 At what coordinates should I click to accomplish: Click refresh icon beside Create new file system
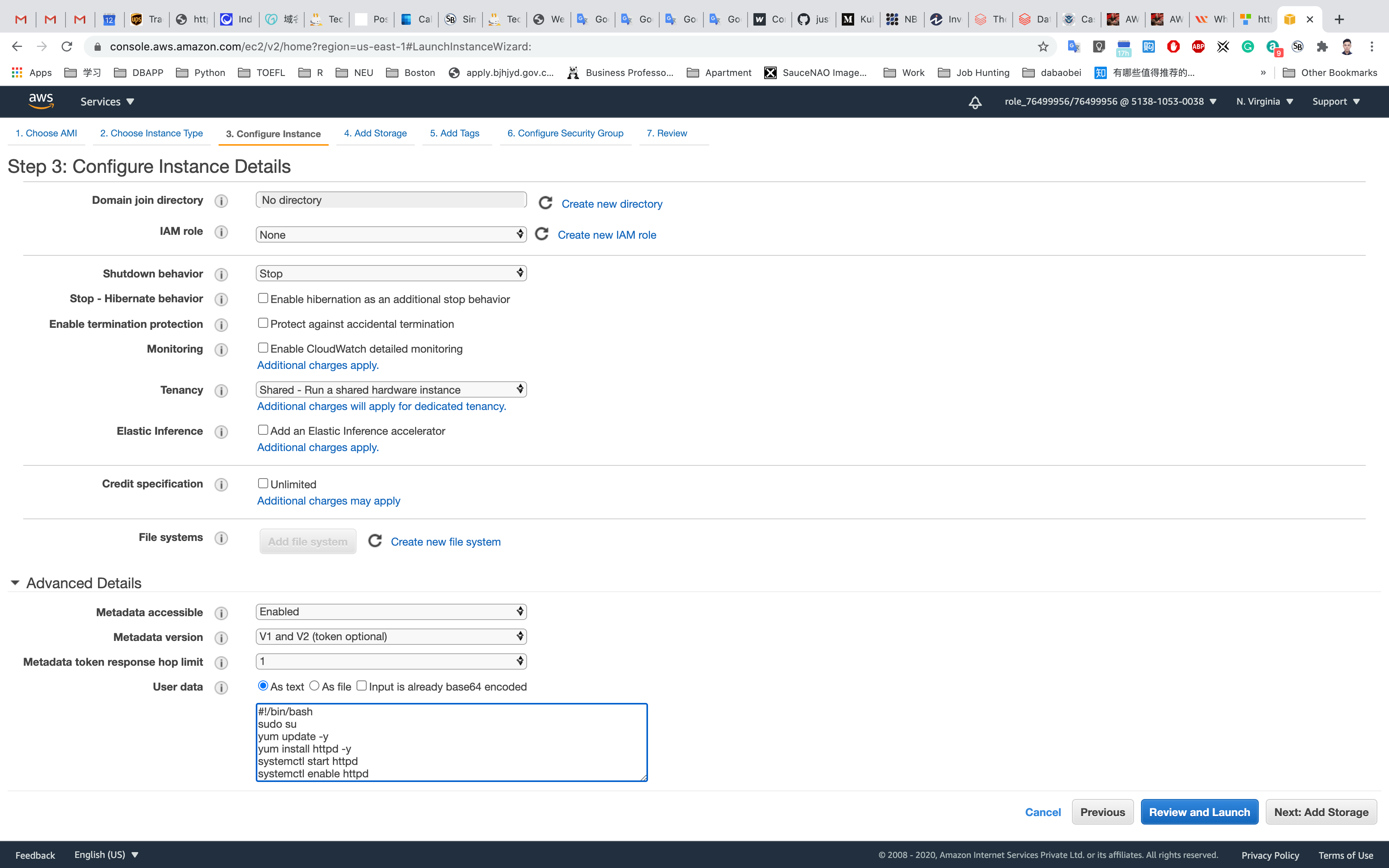tap(375, 541)
